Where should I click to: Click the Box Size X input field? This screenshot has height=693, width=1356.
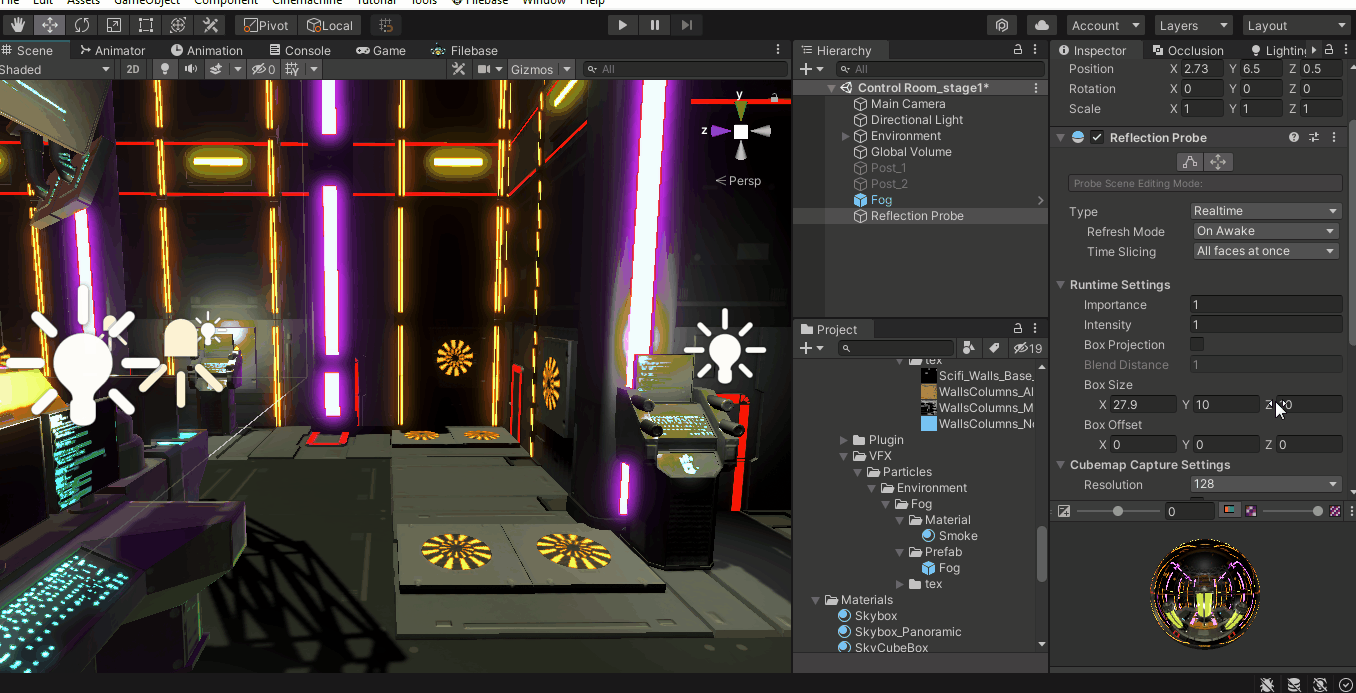(x=1144, y=405)
